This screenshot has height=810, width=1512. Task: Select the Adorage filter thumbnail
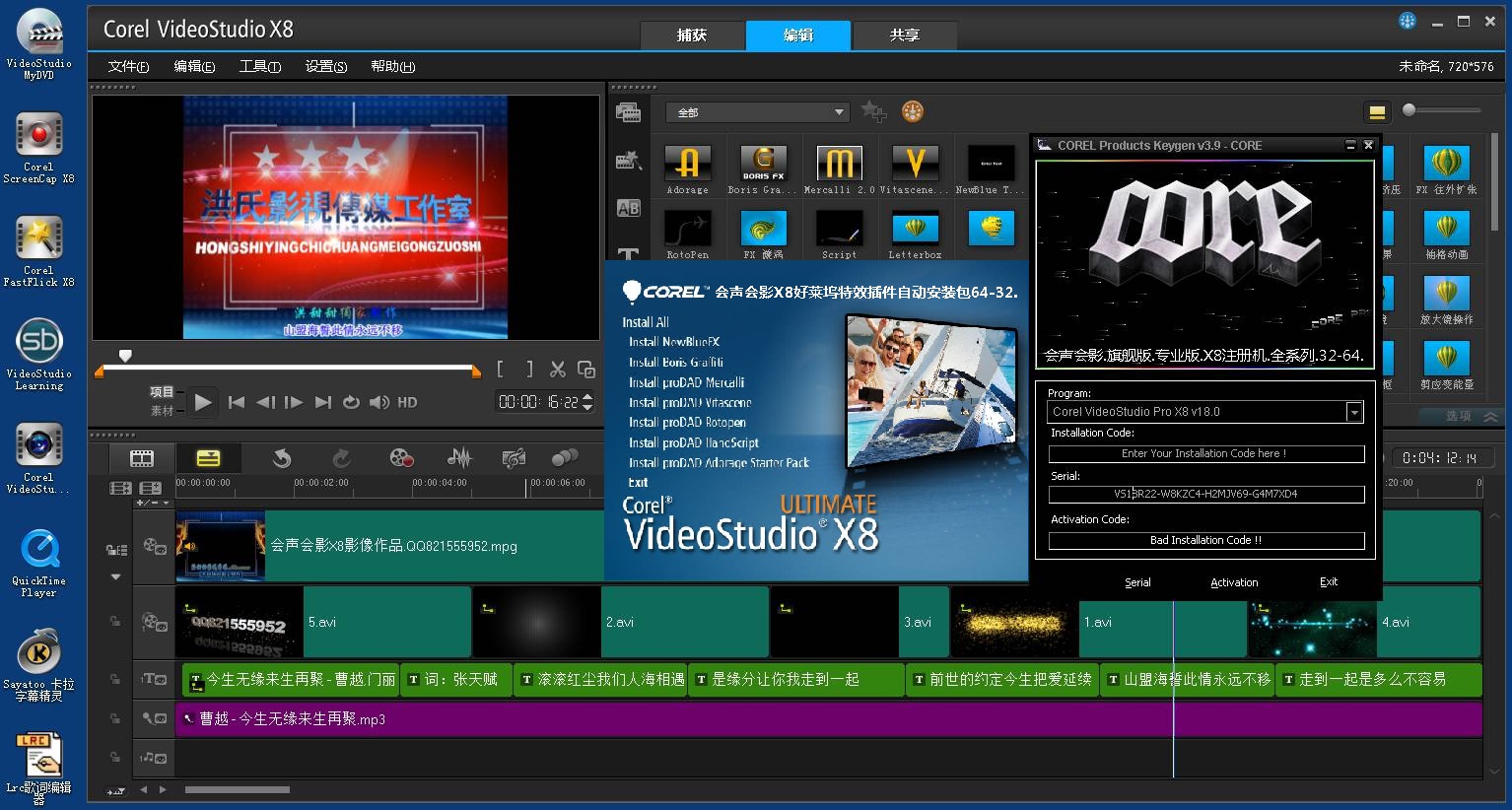tap(688, 164)
